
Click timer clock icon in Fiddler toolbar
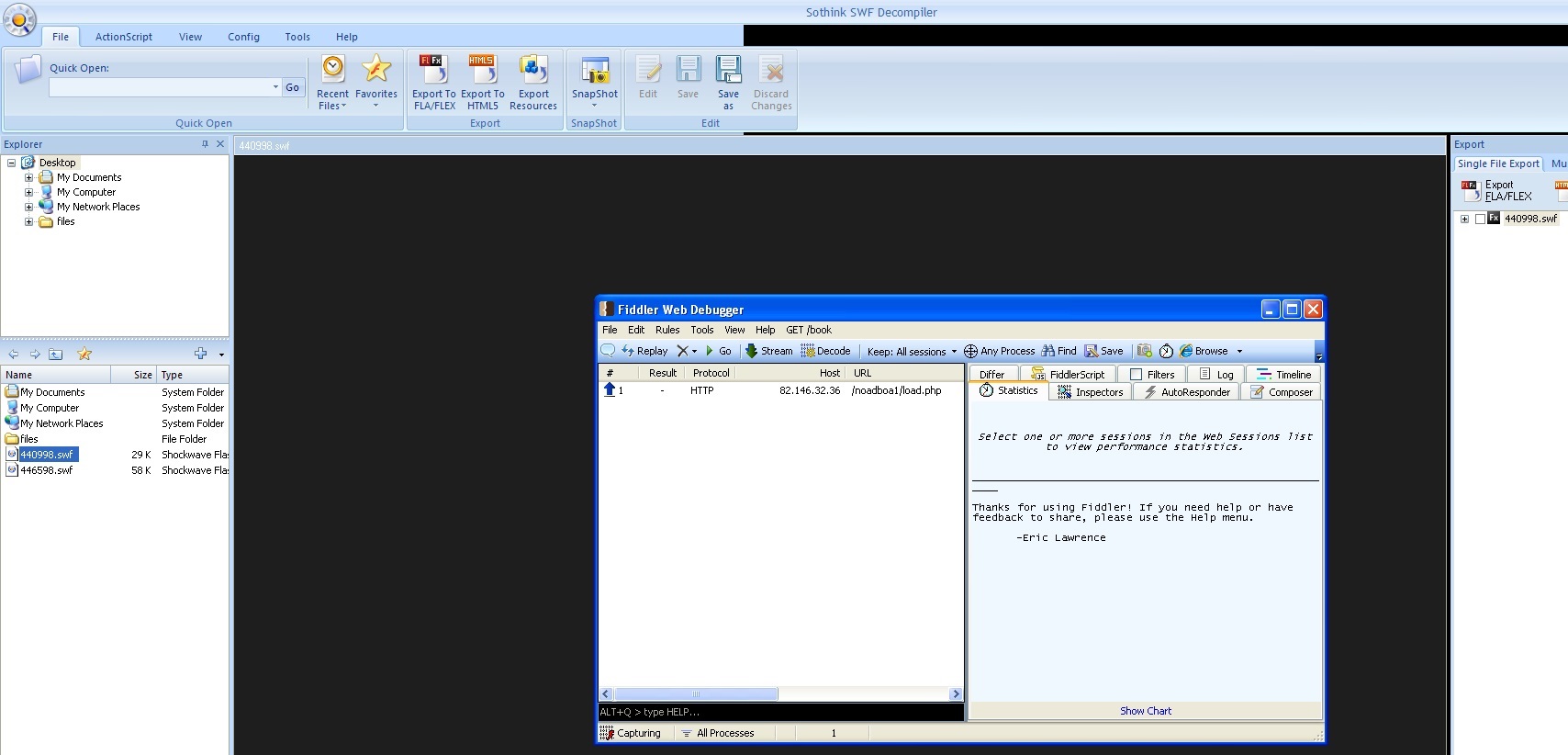(1166, 351)
